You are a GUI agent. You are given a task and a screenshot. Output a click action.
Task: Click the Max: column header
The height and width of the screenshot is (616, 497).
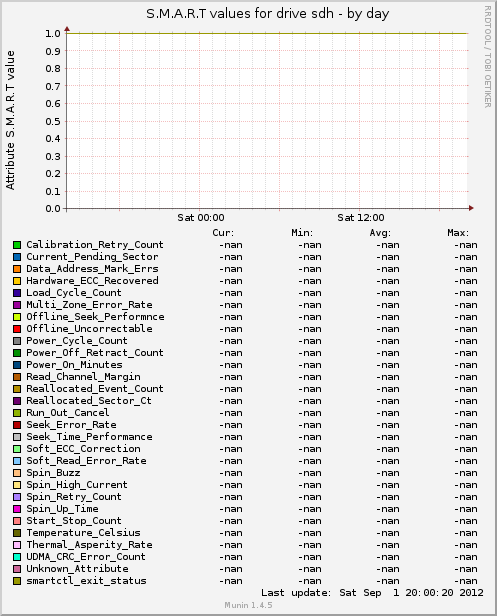tap(458, 233)
